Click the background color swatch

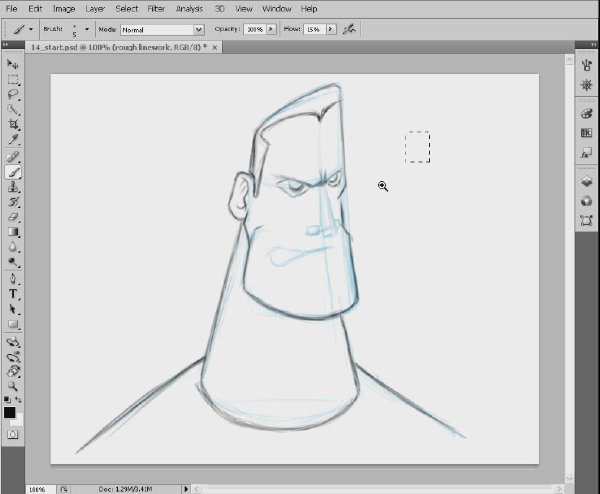tap(18, 421)
